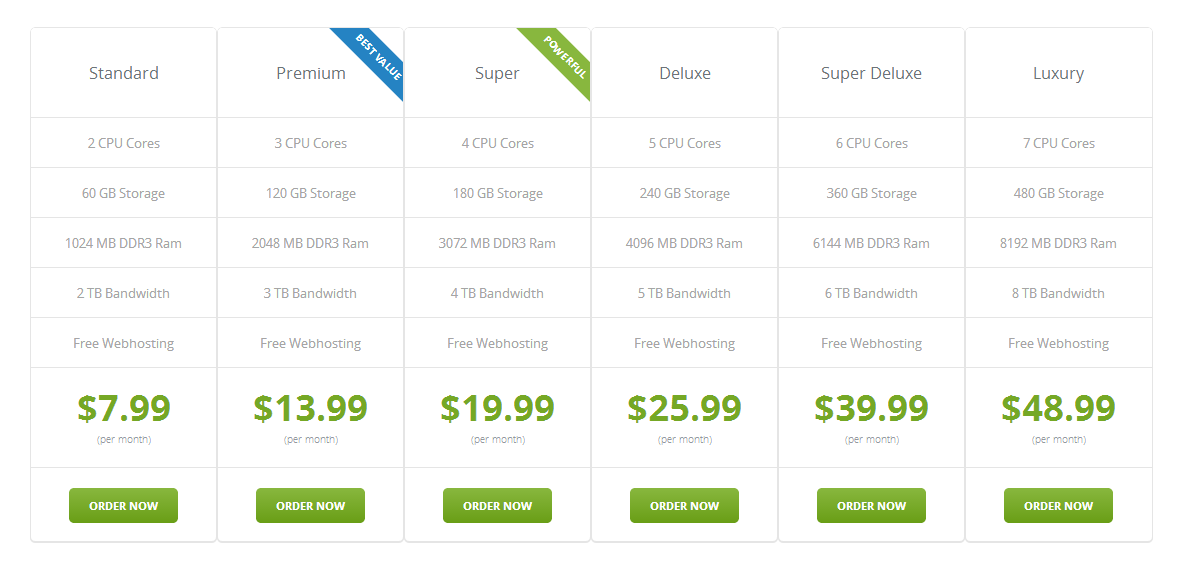1188x563 pixels.
Task: Select the Premium plan title
Action: point(311,73)
